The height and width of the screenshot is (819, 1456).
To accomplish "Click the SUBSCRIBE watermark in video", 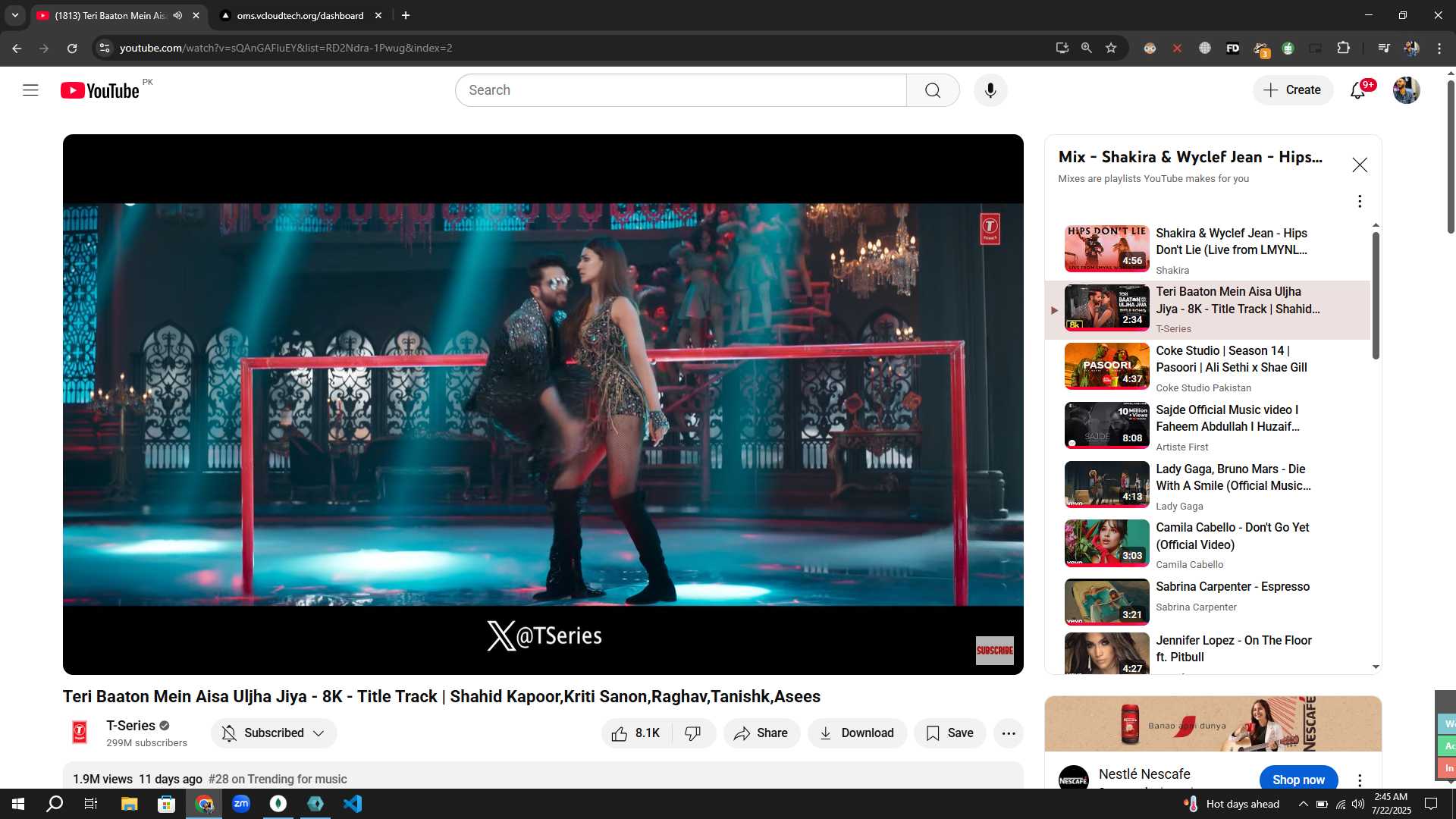I will [x=994, y=651].
